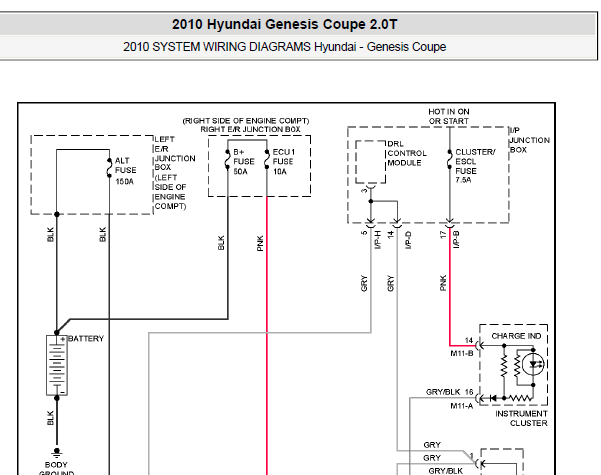Viewport: 601px width, 475px height.
Task: Select the "HOT IN ON OR START" text
Action: [448, 116]
